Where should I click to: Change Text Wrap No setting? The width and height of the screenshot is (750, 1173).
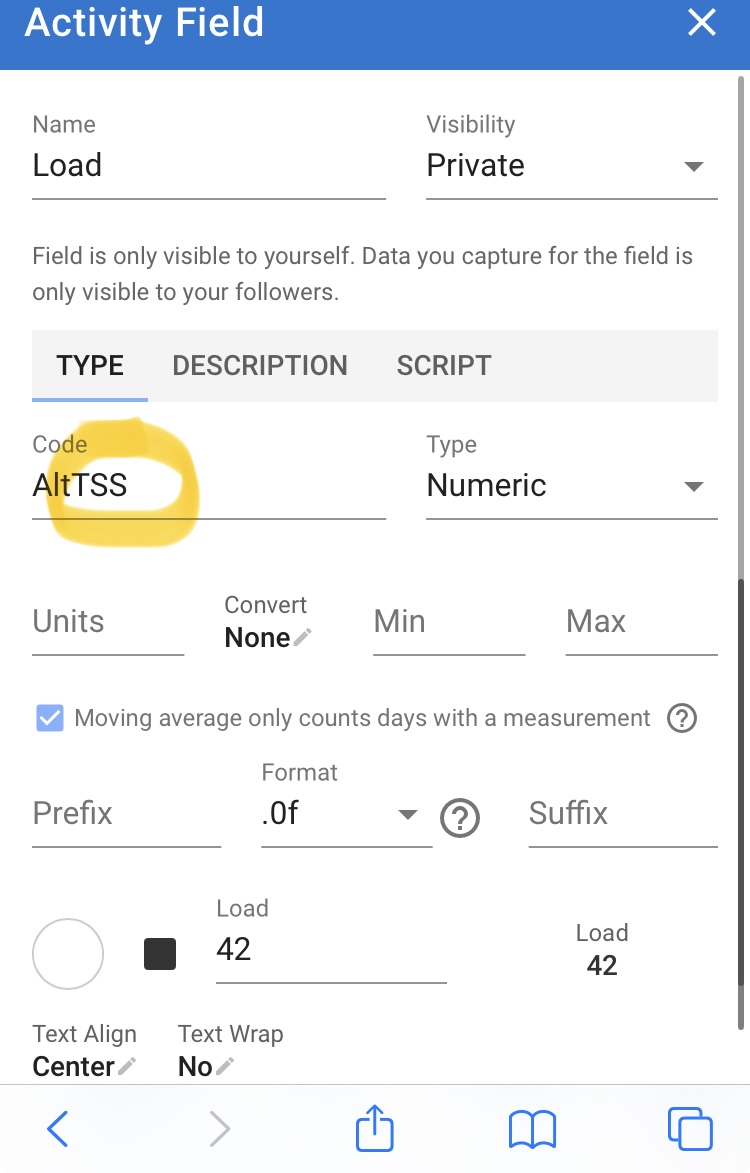click(206, 1066)
